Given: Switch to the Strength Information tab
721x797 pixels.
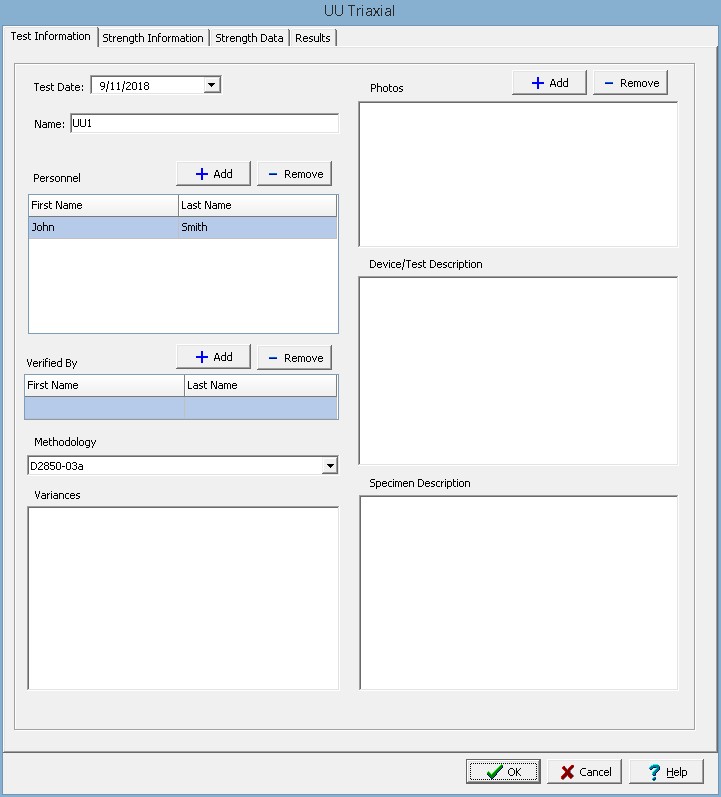Looking at the screenshot, I should coord(153,38).
